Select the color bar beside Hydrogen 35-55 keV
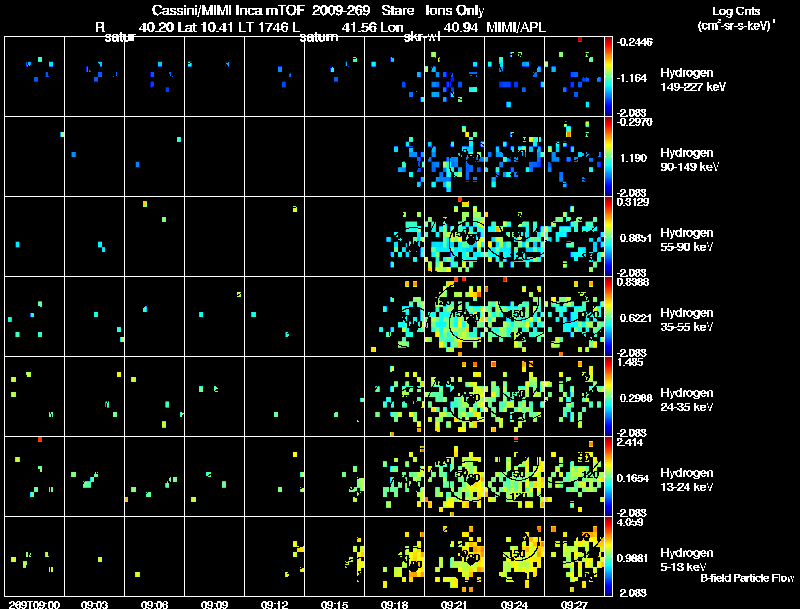 coord(608,316)
